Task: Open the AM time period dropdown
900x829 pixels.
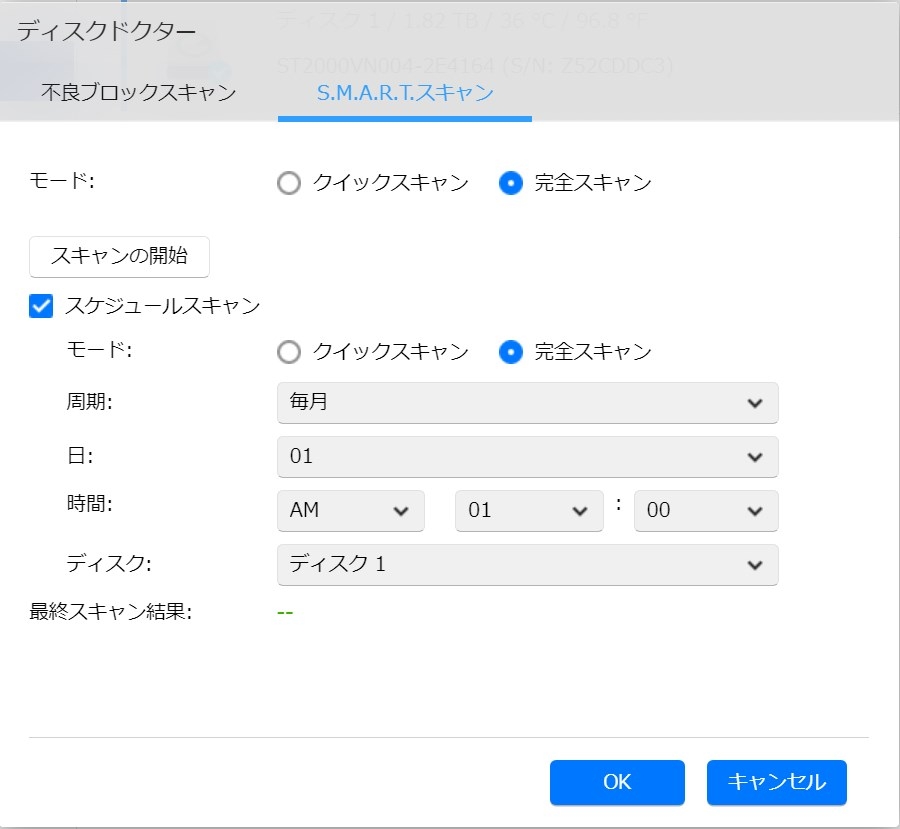Action: tap(350, 511)
